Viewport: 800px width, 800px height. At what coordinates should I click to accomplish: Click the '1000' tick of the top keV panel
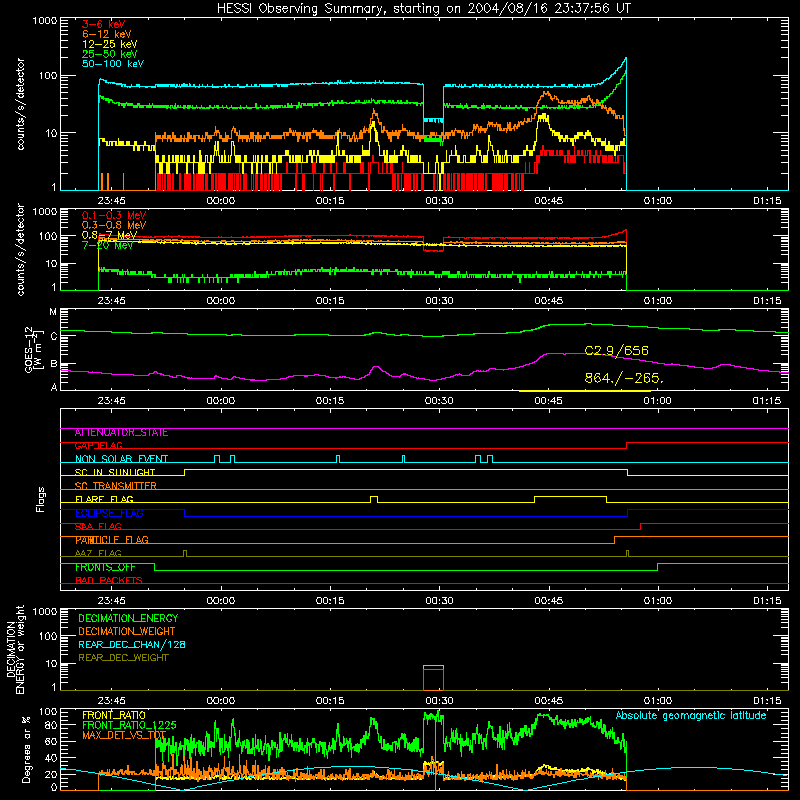click(x=45, y=21)
